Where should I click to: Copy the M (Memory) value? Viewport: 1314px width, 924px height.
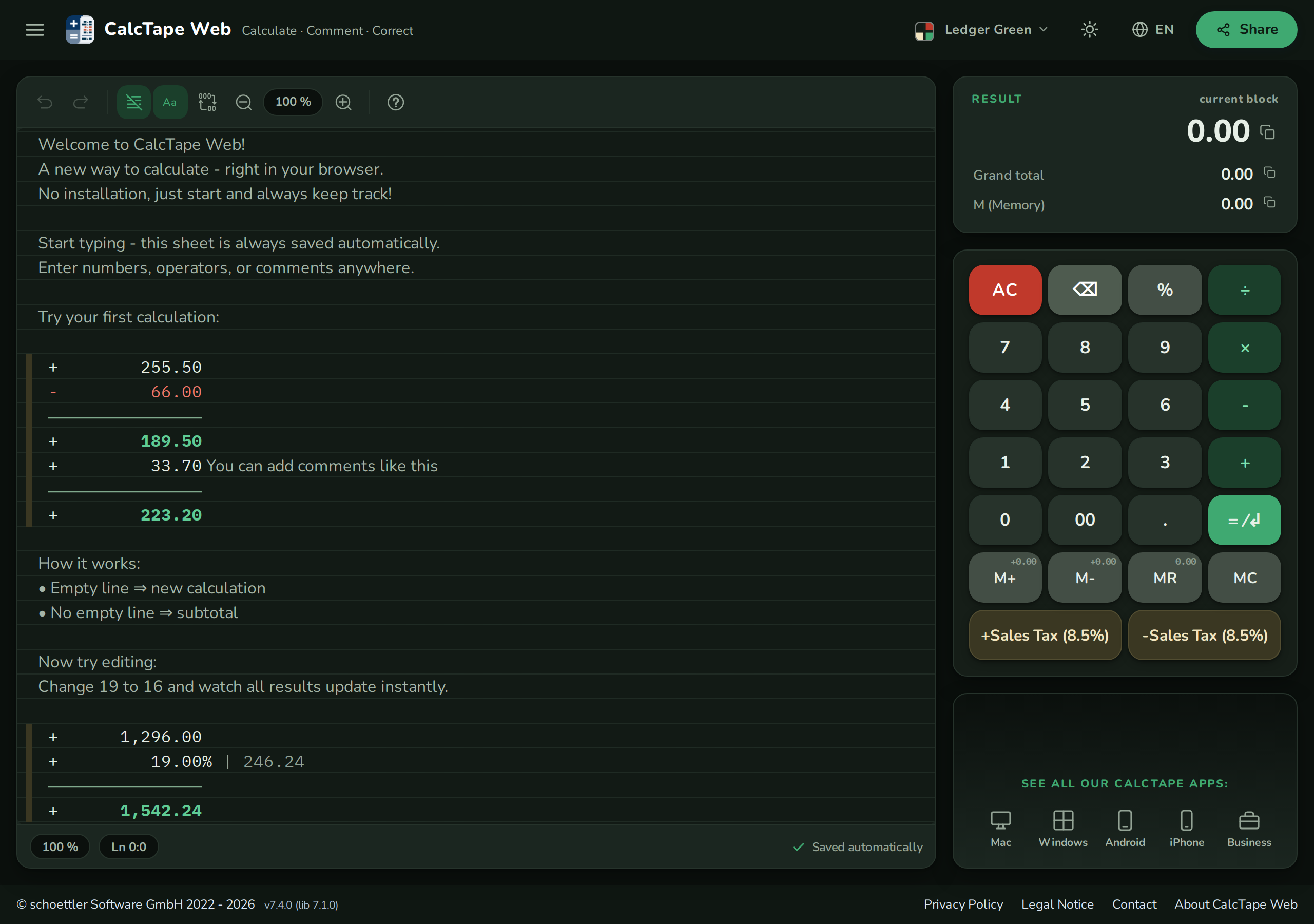[1269, 202]
